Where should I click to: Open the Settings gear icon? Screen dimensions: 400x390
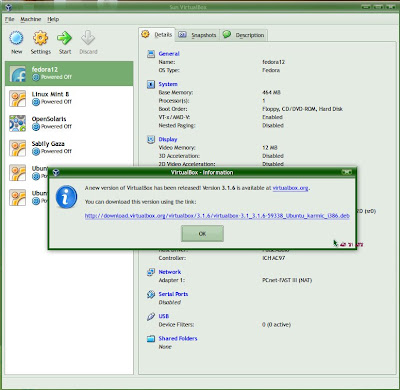(x=40, y=38)
